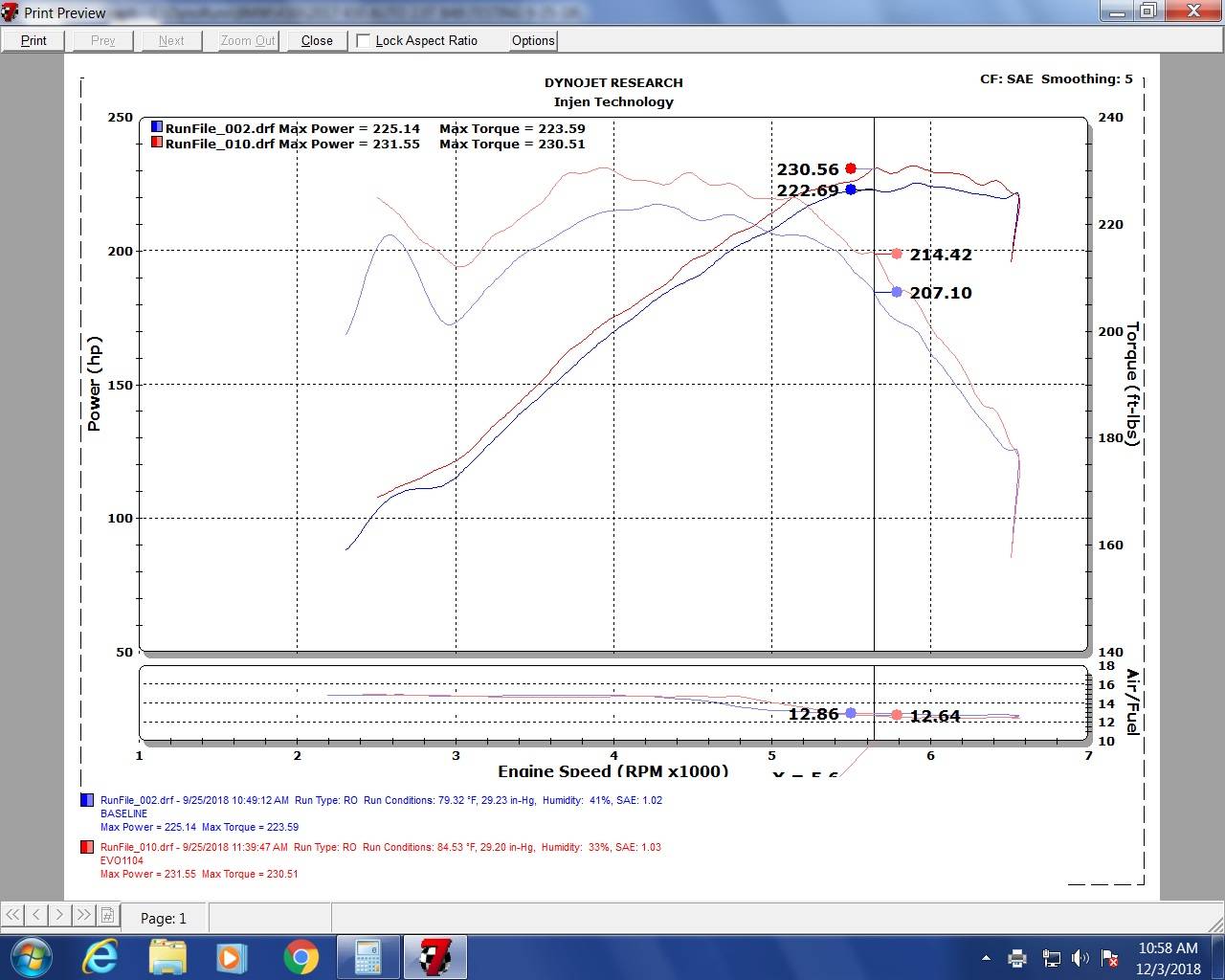
Task: Close the print preview
Action: [316, 40]
